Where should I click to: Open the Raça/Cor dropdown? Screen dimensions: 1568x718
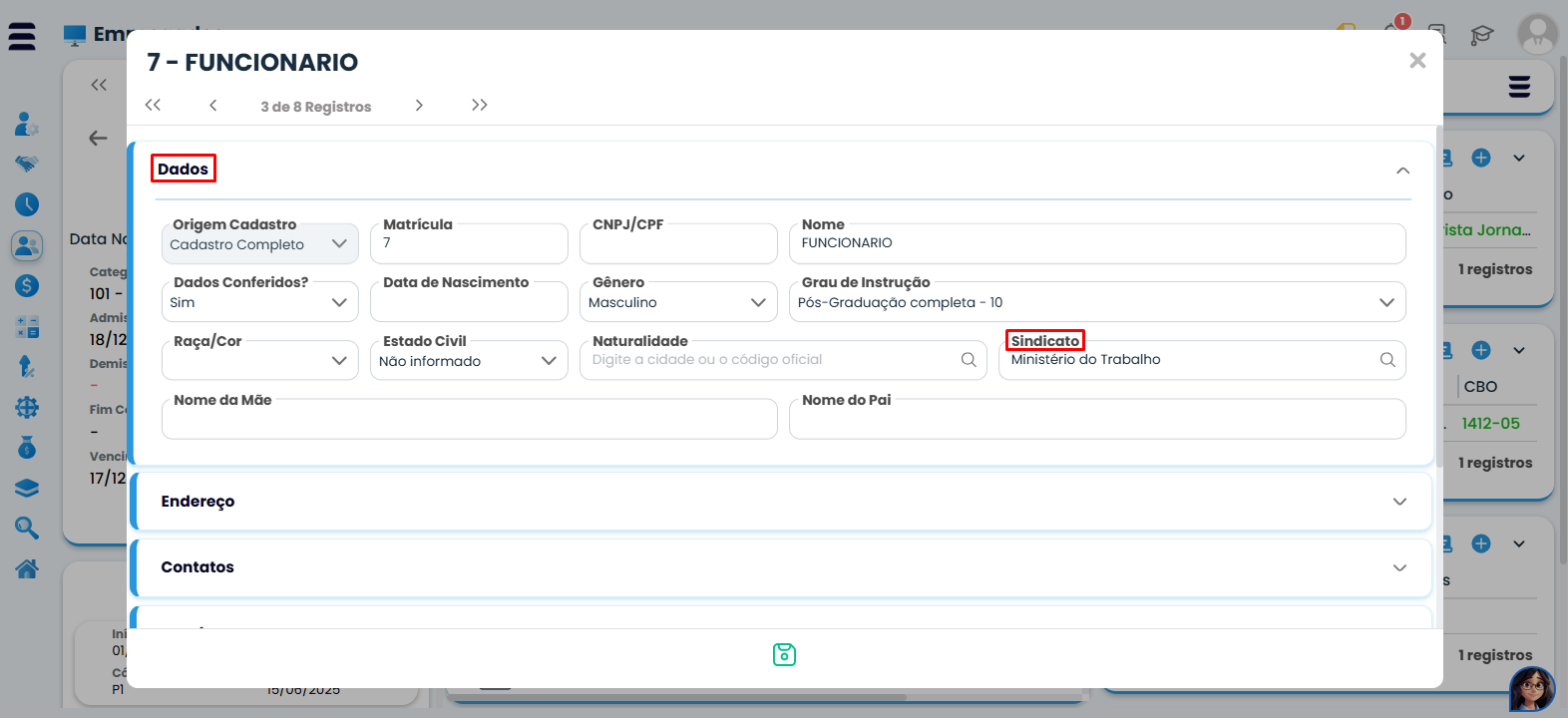coord(260,360)
